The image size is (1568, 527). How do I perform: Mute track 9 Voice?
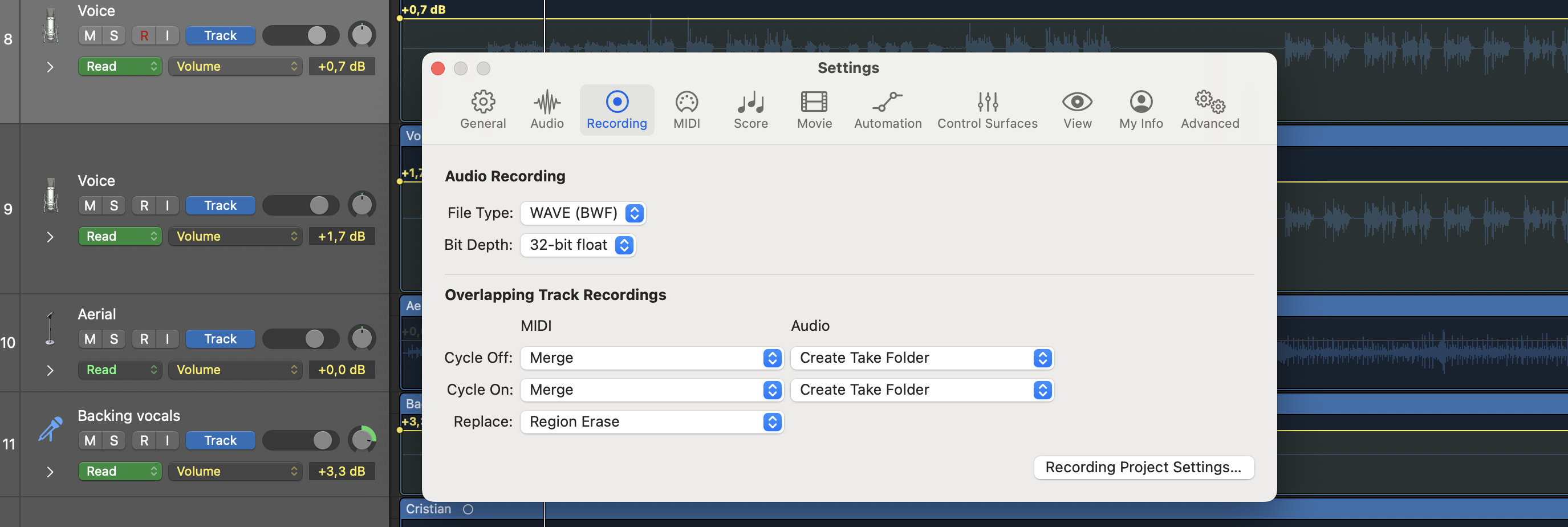pos(90,205)
